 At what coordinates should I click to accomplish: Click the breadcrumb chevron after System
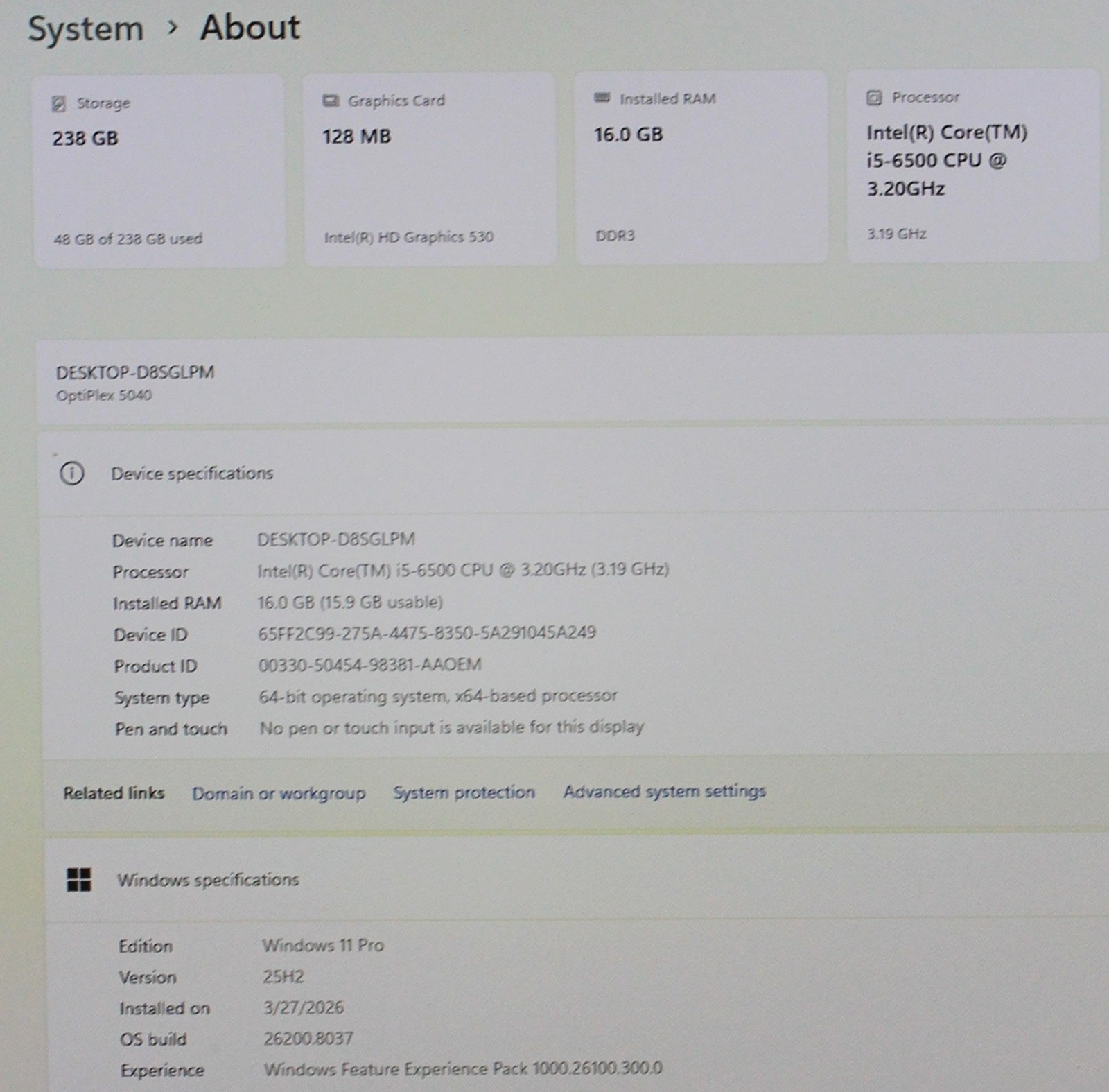point(173,28)
